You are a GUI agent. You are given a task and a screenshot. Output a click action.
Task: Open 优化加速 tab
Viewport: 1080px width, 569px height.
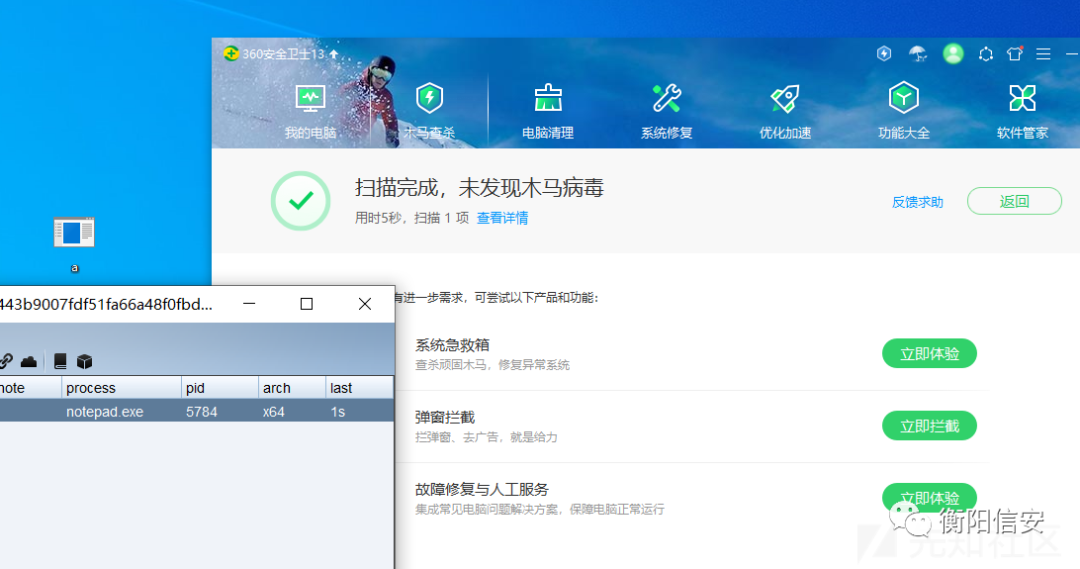[x=785, y=112]
